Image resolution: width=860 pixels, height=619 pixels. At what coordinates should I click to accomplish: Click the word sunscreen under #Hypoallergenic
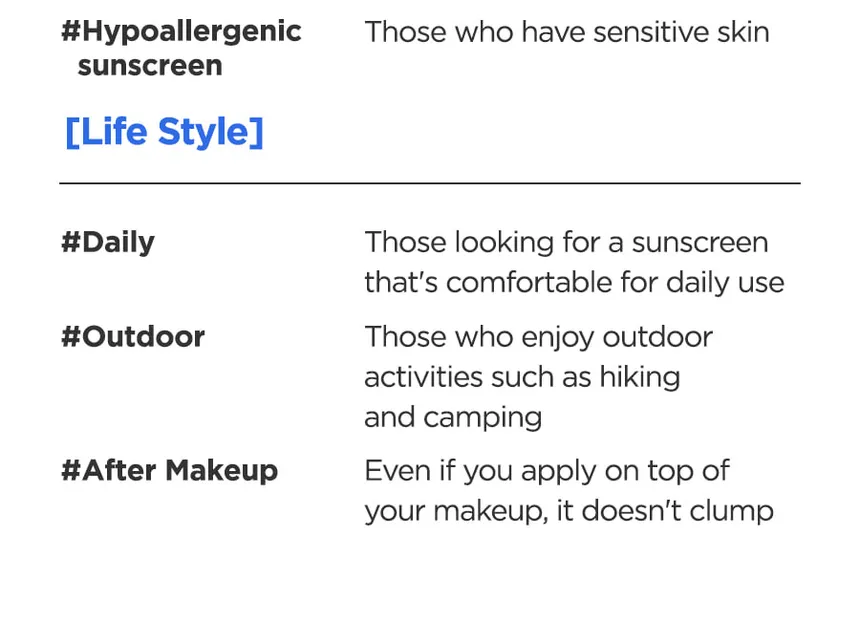pos(150,66)
